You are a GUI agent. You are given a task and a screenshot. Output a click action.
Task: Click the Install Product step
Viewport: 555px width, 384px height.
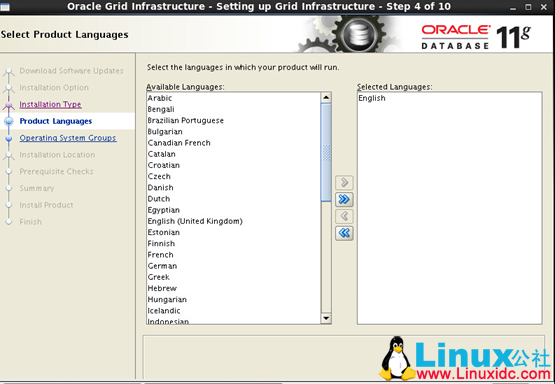pyautogui.click(x=46, y=205)
